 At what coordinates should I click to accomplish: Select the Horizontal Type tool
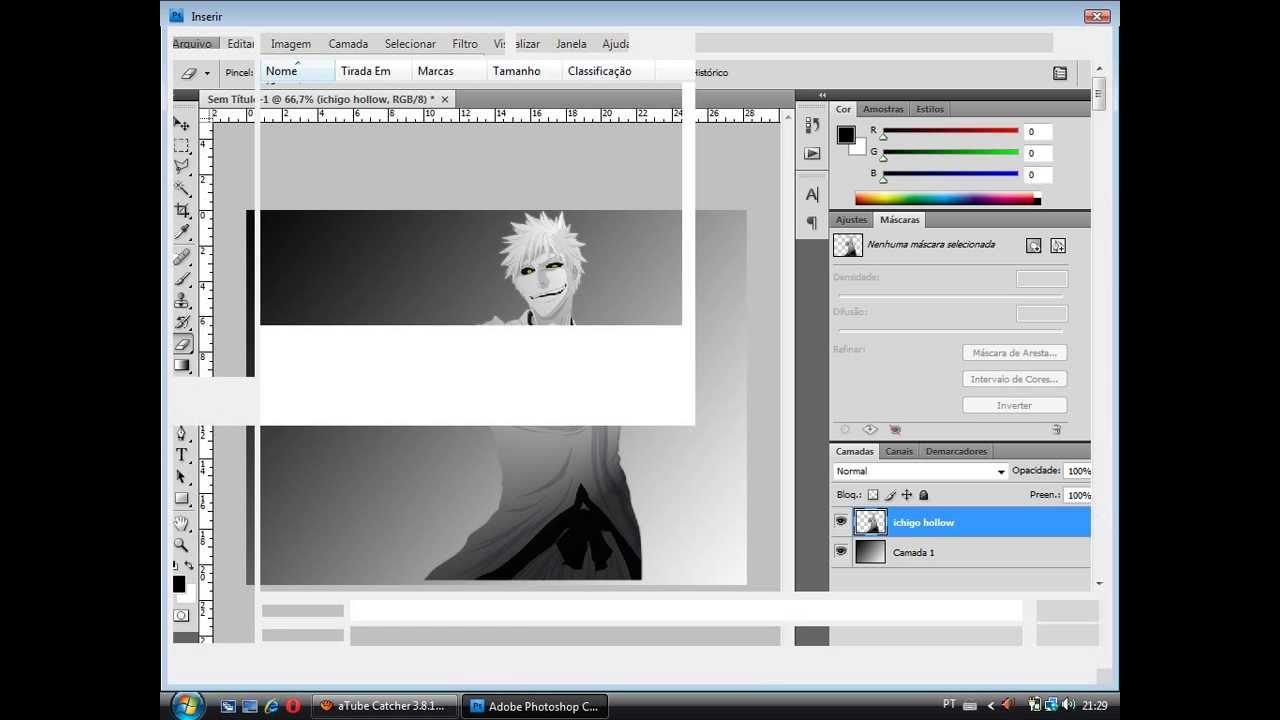182,455
